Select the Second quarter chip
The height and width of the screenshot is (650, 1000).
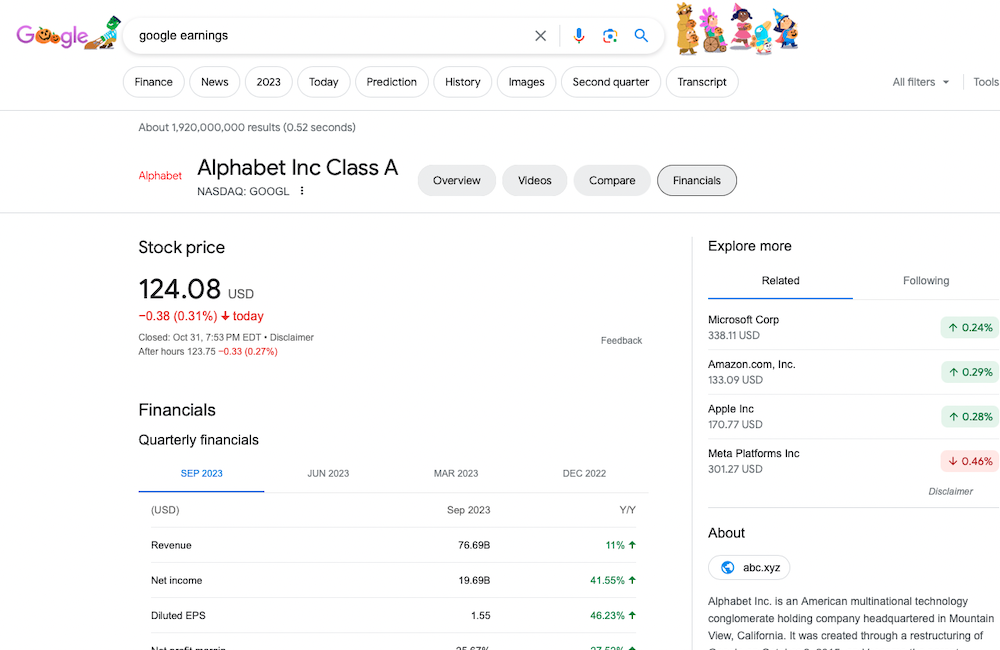[610, 82]
